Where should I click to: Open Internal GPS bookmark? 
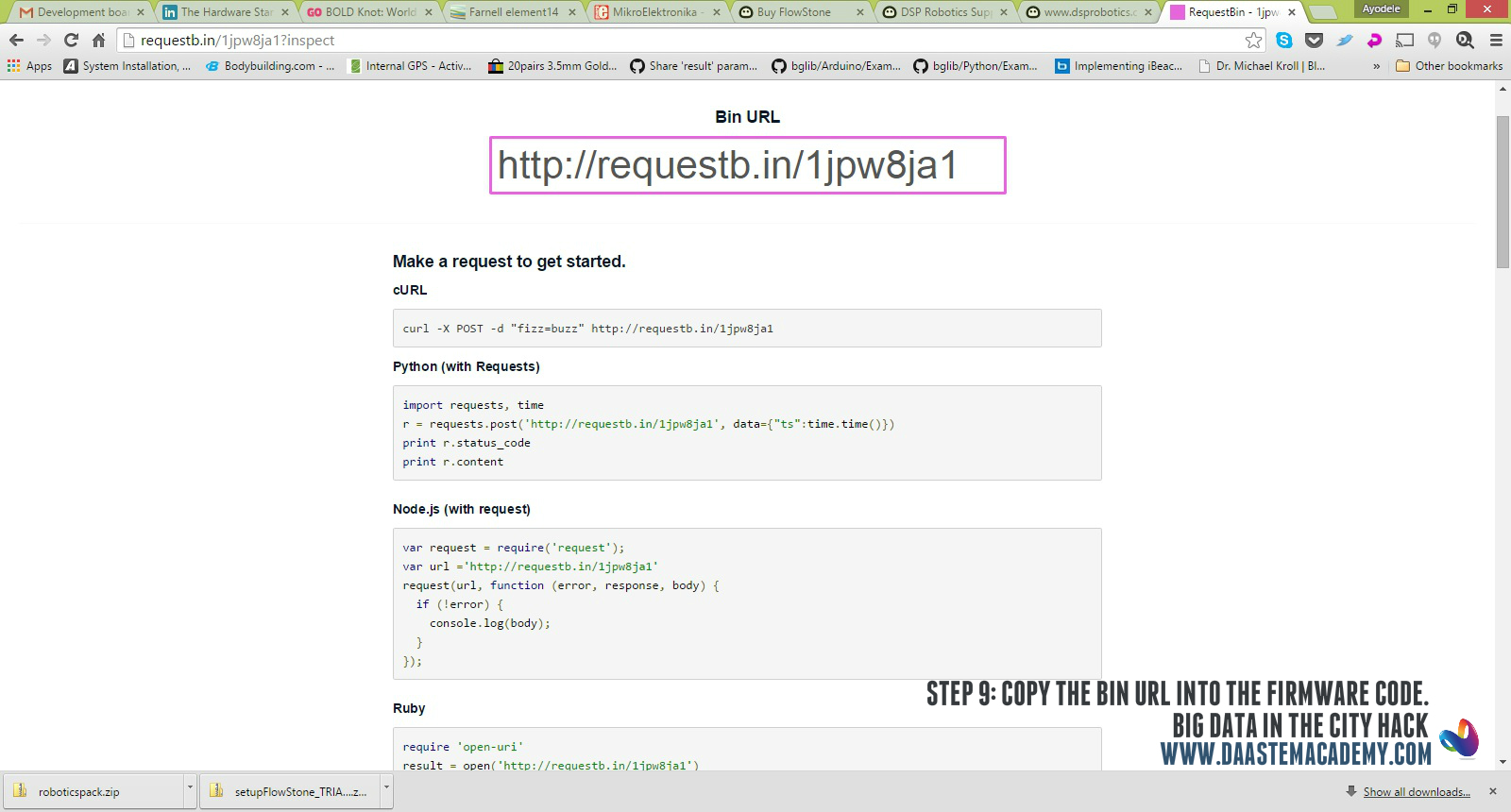(x=410, y=66)
